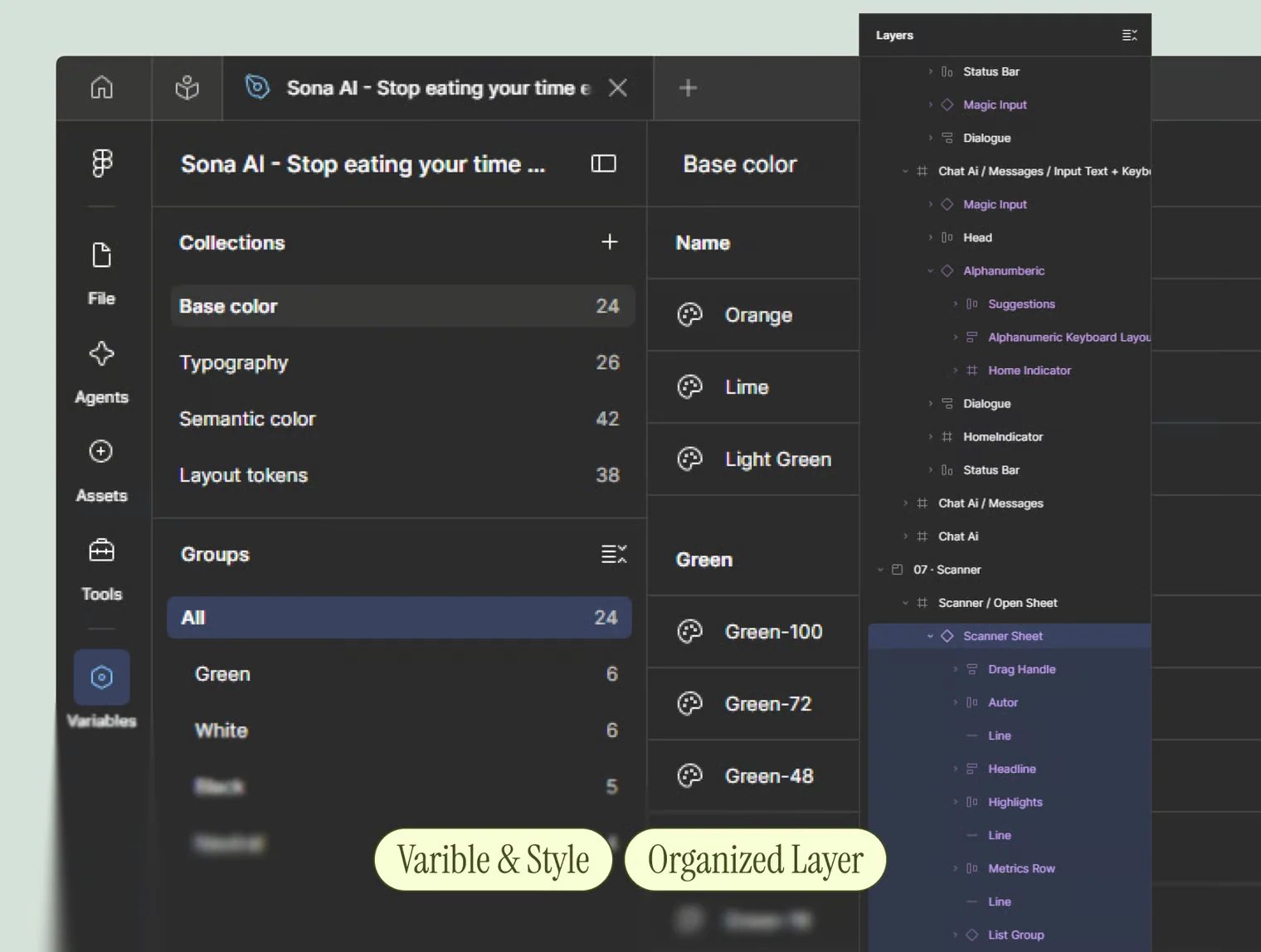The image size is (1261, 952).
Task: Select the Green group row
Action: point(399,673)
